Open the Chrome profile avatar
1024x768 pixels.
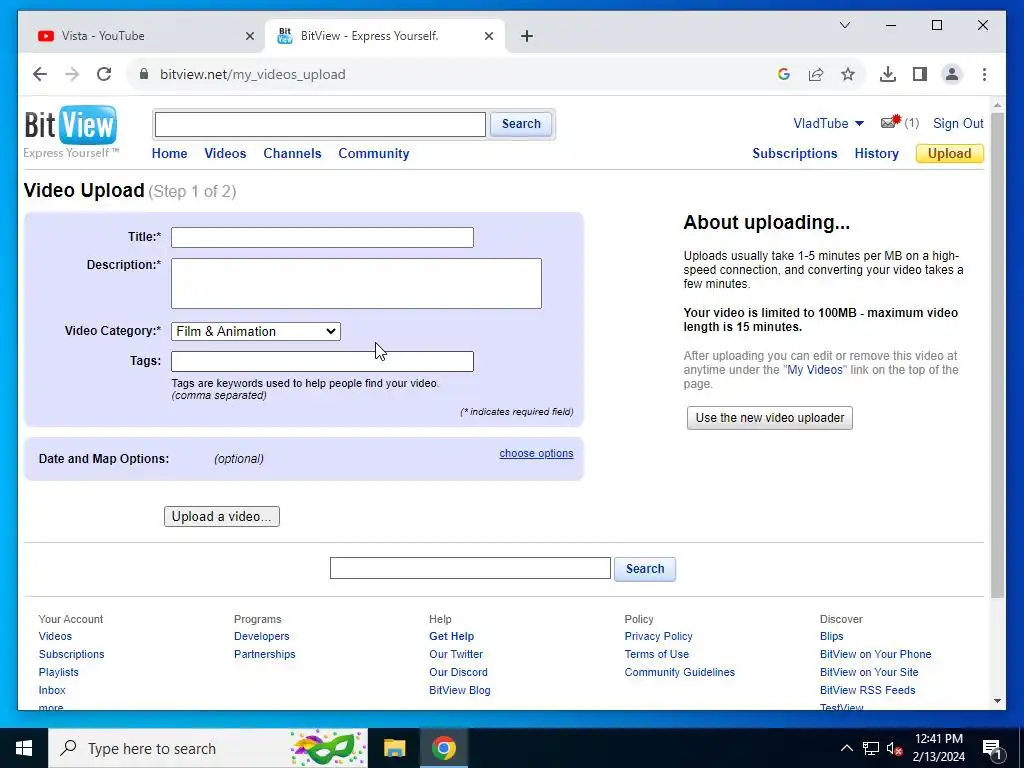point(952,74)
